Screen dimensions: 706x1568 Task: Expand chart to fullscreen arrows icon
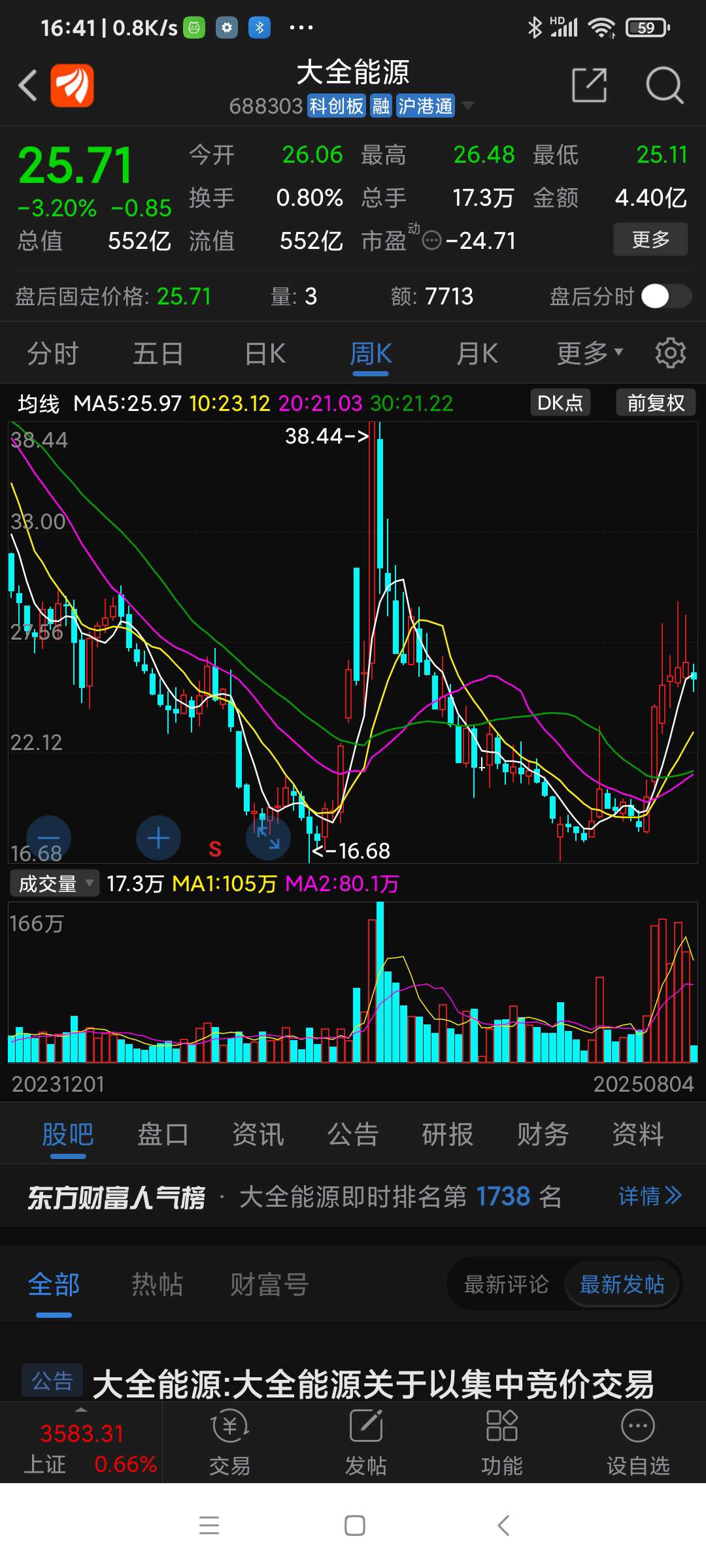(x=268, y=838)
